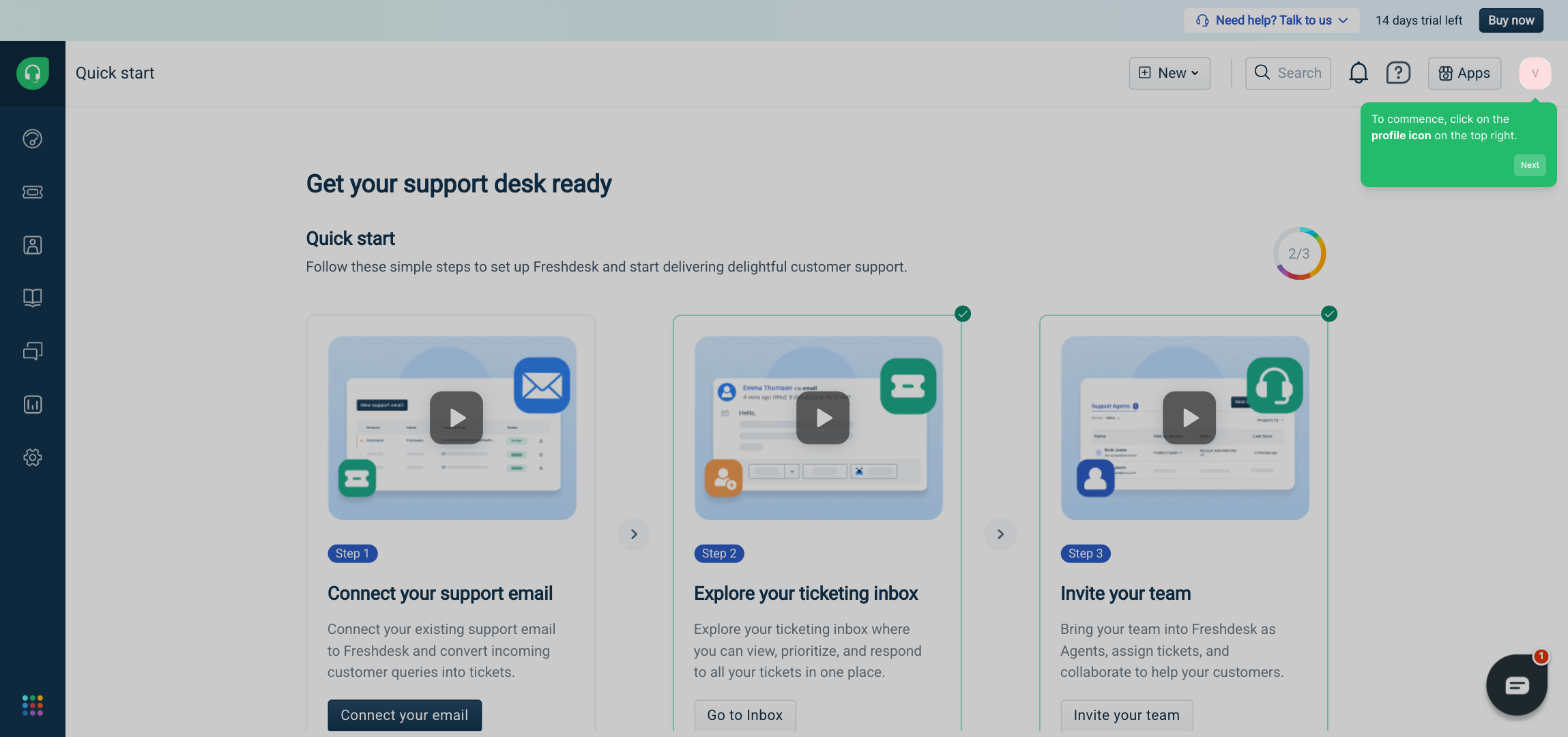Image resolution: width=1568 pixels, height=737 pixels.
Task: Click Step 3 completed checkmark badge
Action: coord(1329,314)
